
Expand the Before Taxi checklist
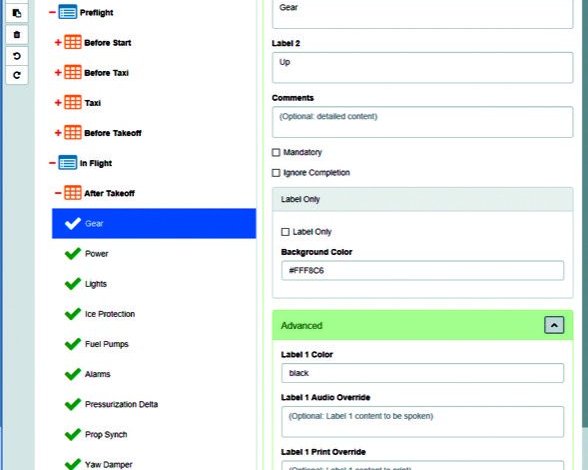pos(58,72)
